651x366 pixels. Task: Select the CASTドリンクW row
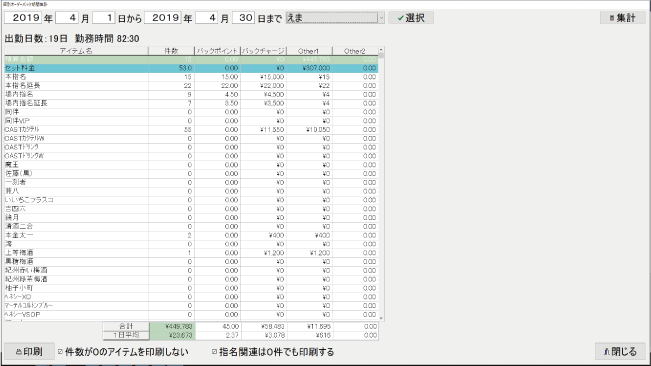(191, 156)
